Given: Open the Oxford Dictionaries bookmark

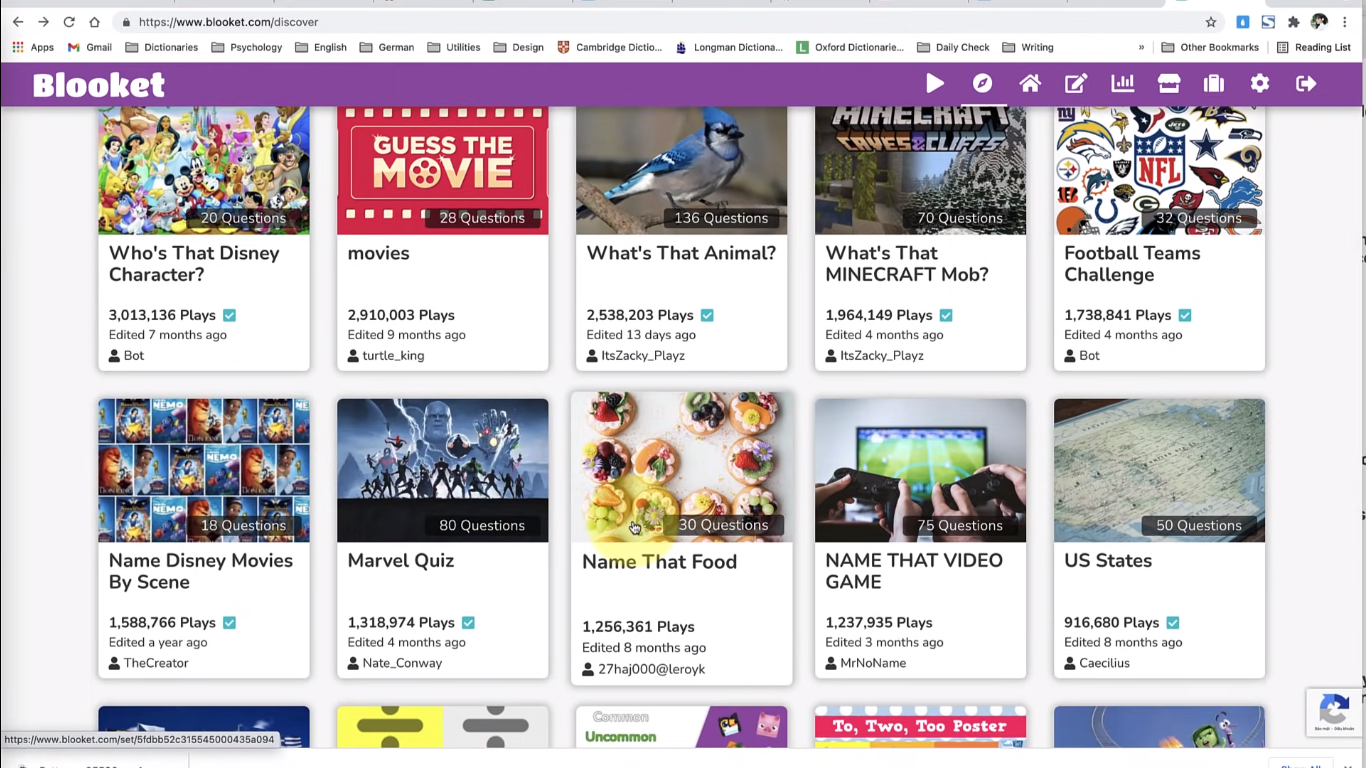Looking at the screenshot, I should pos(850,47).
